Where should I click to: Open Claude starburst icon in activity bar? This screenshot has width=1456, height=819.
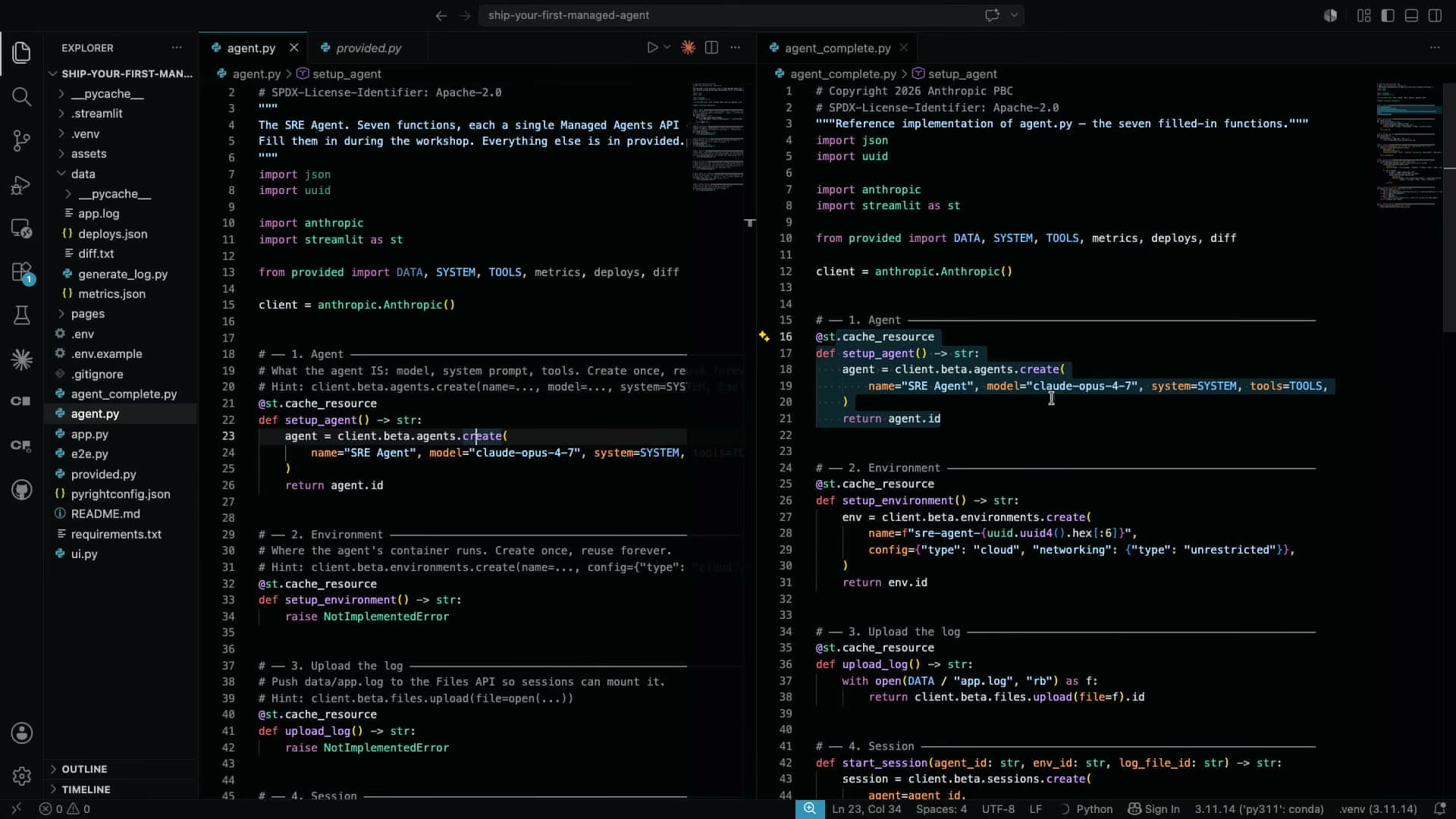21,359
